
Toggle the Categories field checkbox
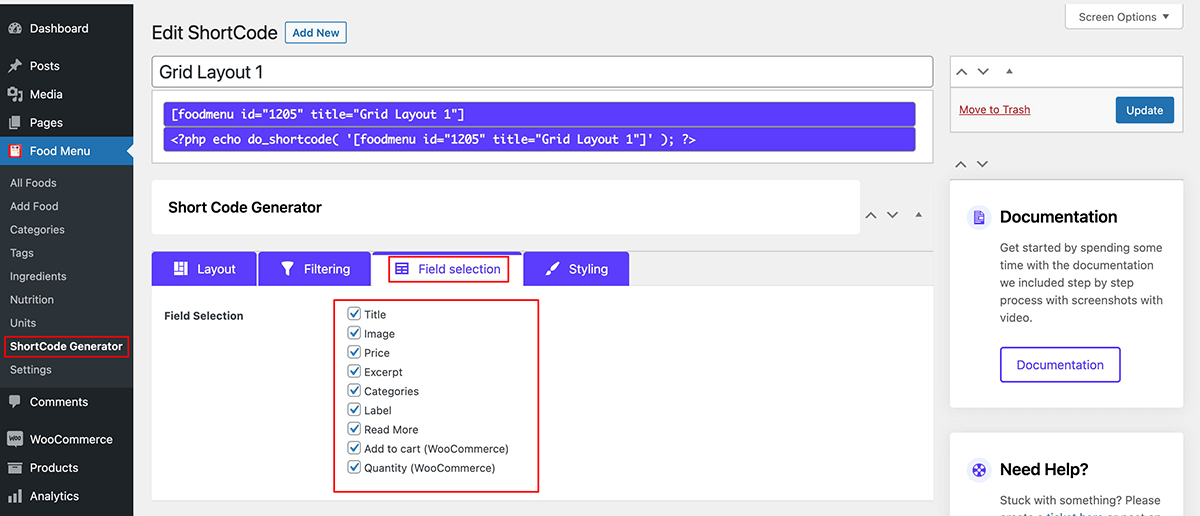point(354,390)
